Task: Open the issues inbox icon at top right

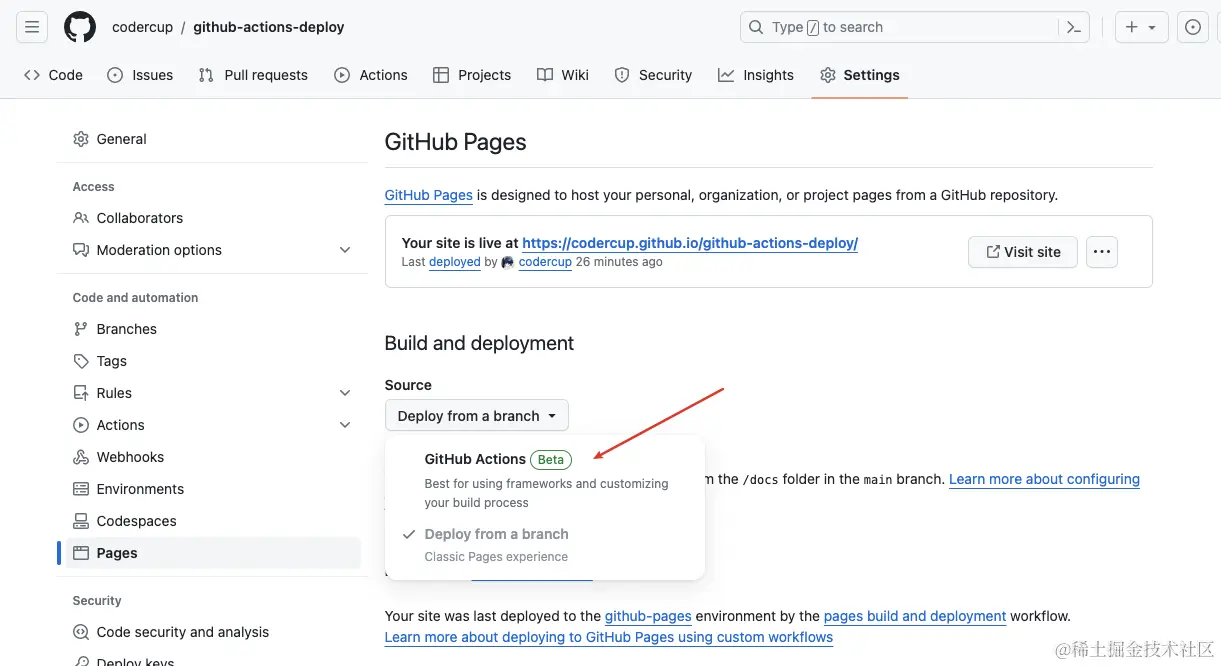Action: (1193, 27)
